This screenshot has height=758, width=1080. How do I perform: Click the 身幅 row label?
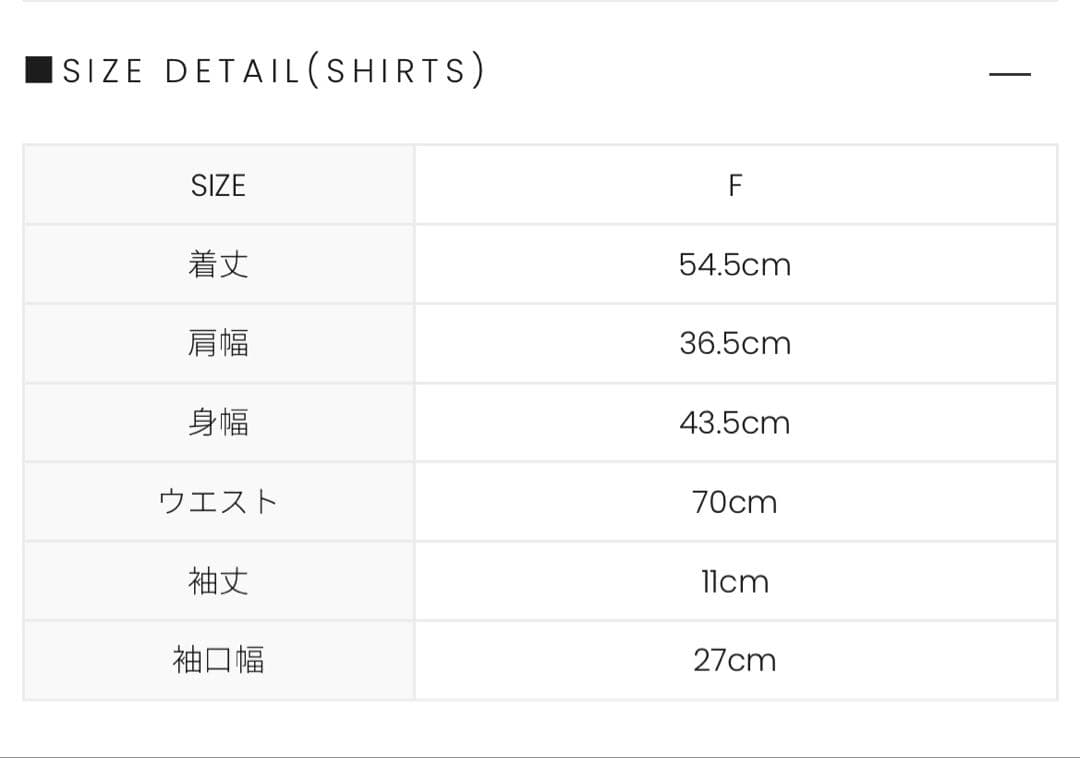218,423
